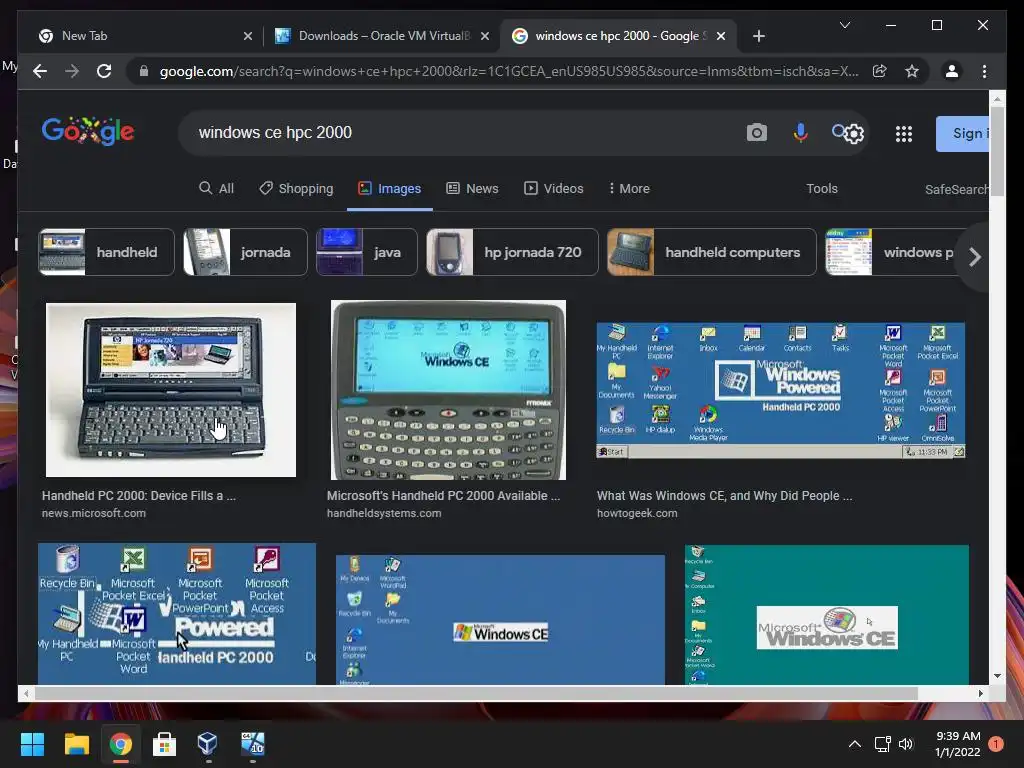1024x768 pixels.
Task: Open File Explorer from the taskbar
Action: tap(76, 744)
